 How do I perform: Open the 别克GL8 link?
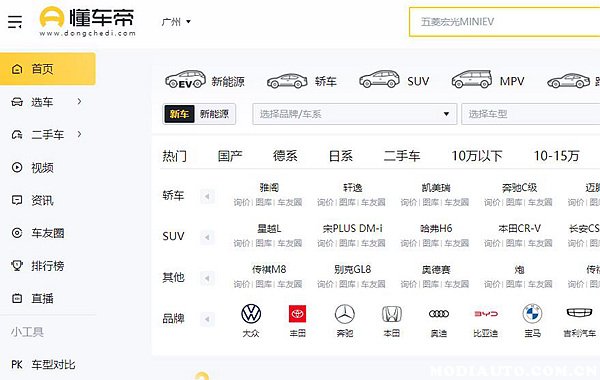[352, 269]
